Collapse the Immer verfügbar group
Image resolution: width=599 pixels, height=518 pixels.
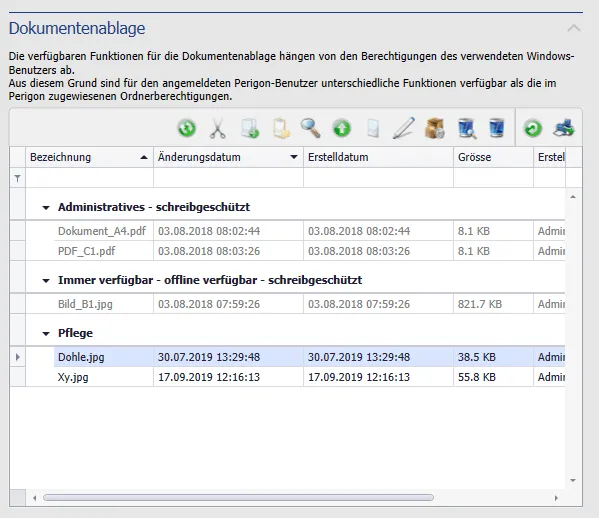(x=46, y=281)
